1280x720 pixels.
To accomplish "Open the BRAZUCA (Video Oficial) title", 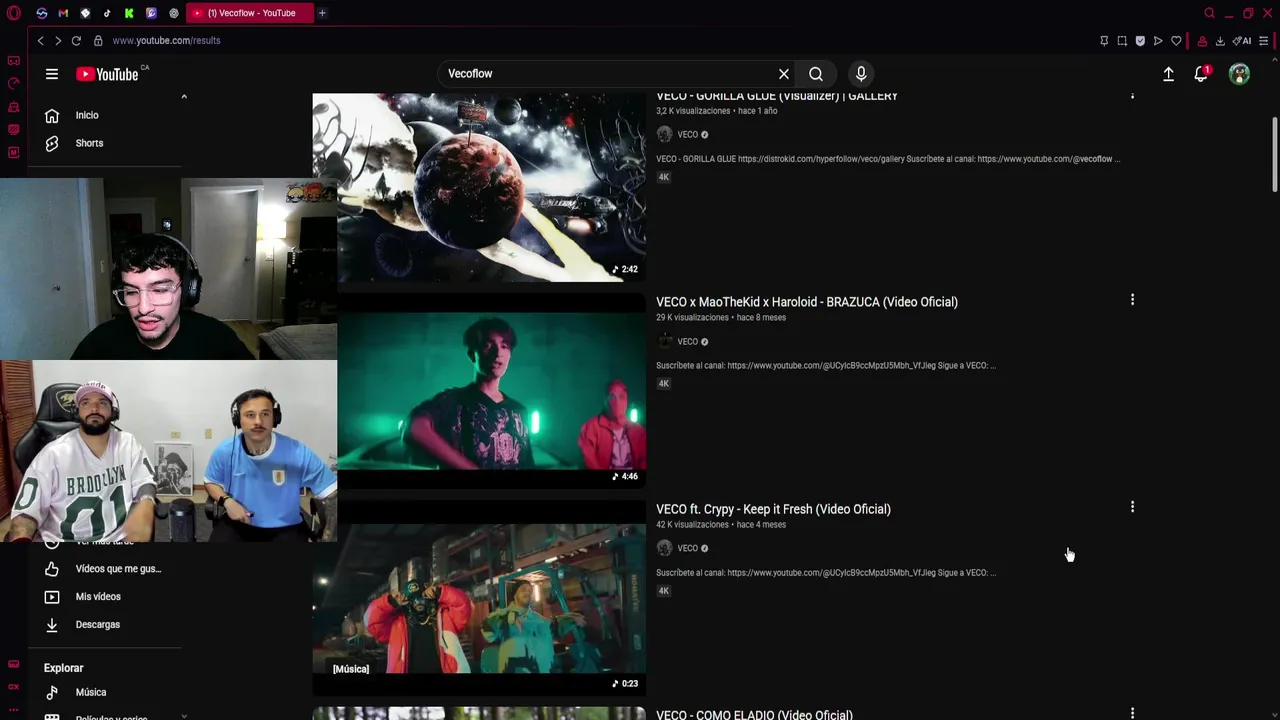I will point(807,302).
